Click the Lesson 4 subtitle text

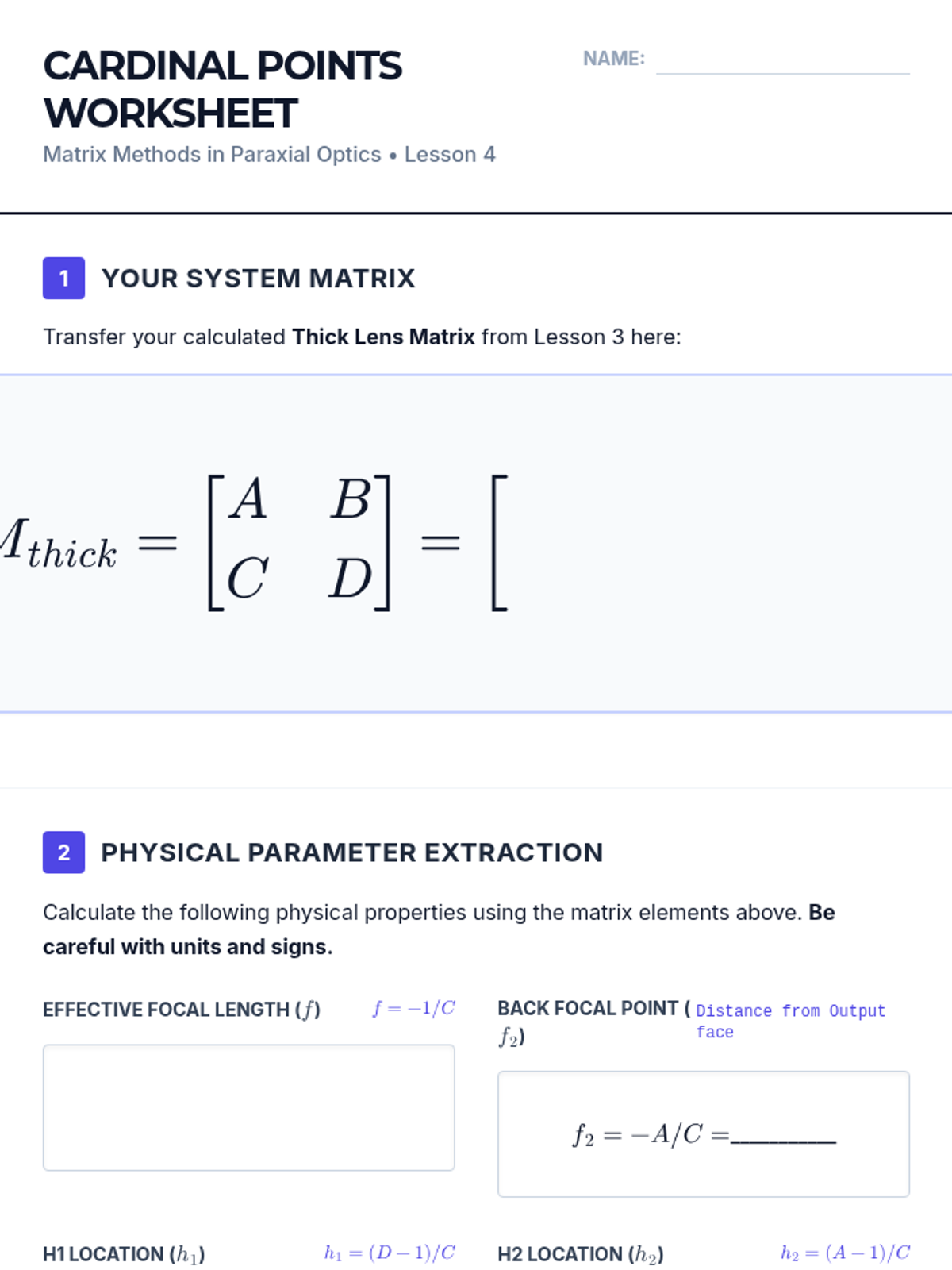(450, 154)
